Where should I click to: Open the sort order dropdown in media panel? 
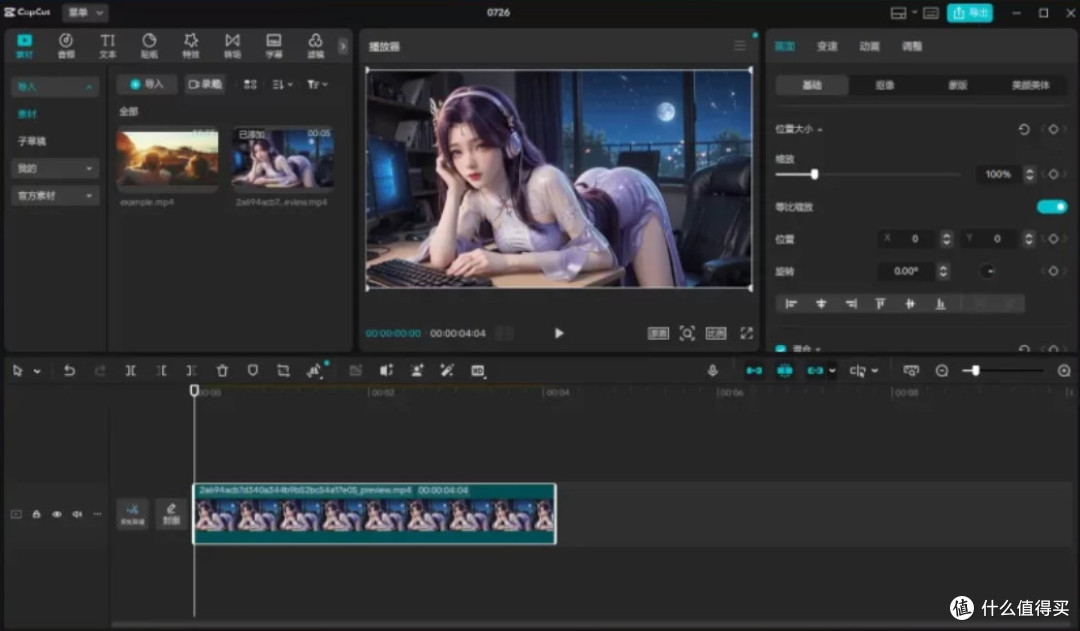click(x=282, y=84)
